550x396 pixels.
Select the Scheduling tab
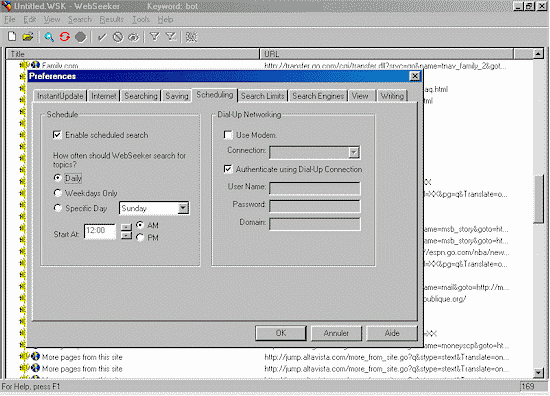215,95
